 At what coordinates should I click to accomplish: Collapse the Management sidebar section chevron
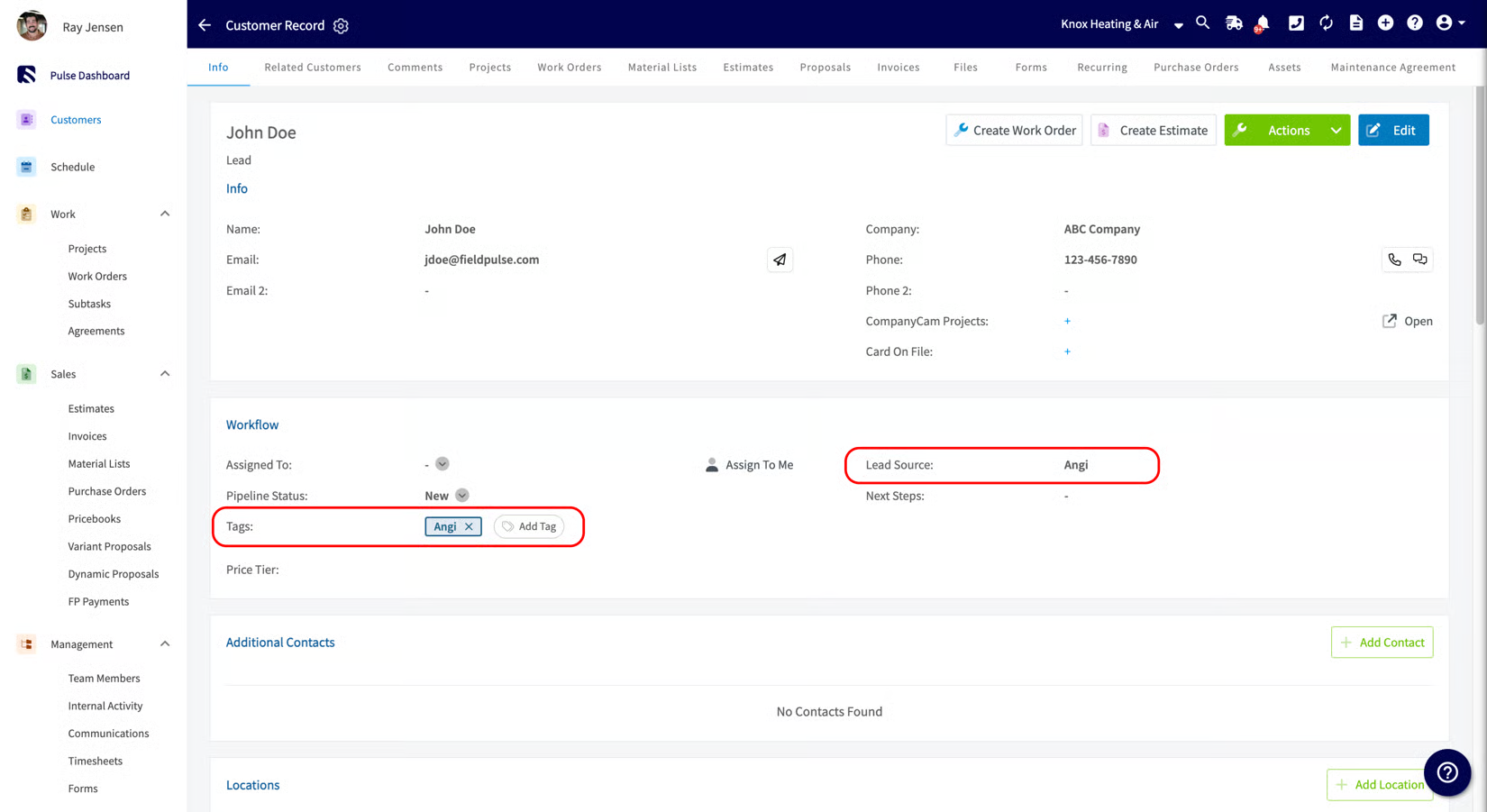165,644
